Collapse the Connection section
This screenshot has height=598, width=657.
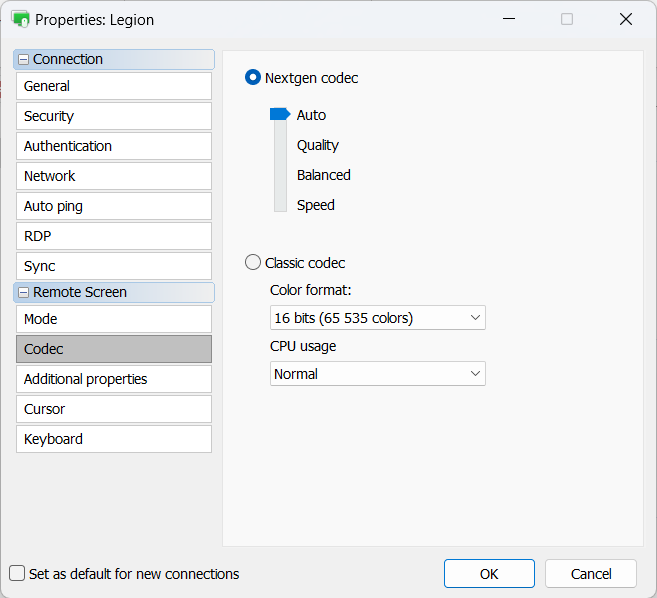24,60
